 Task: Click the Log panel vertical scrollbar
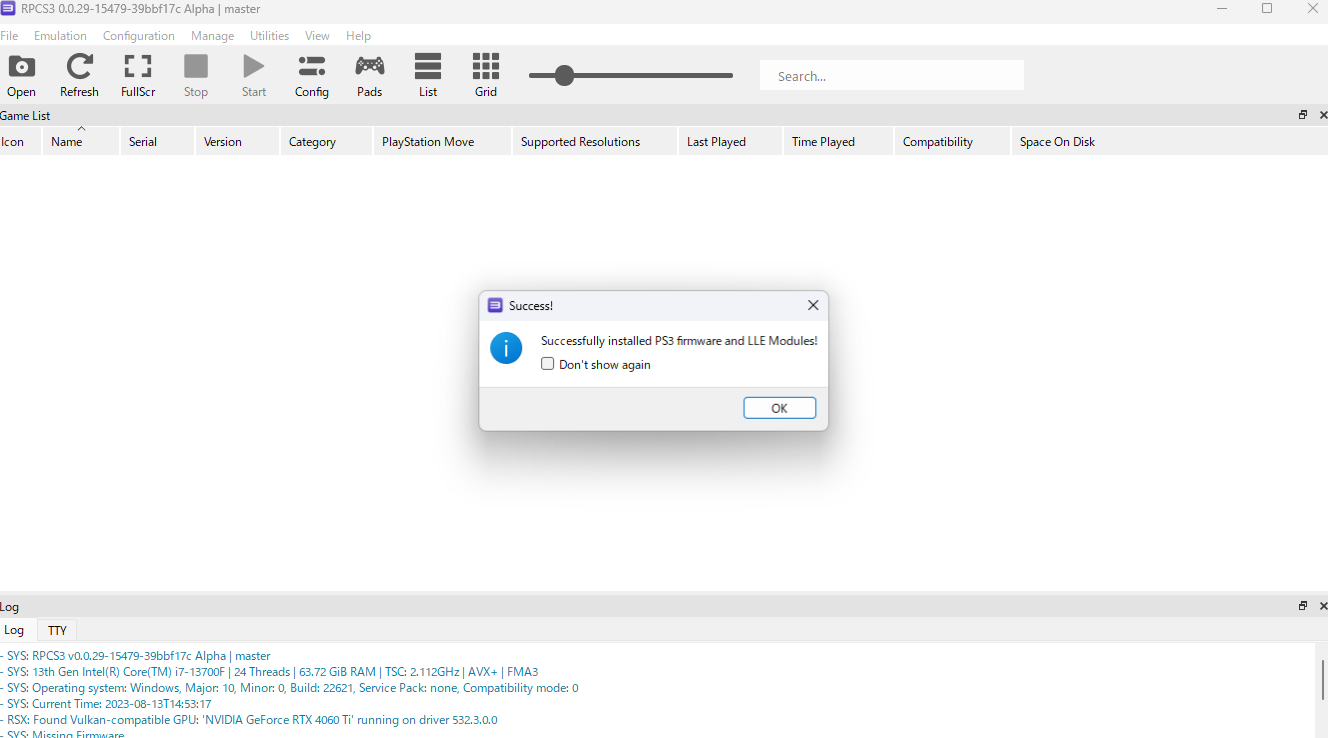[1322, 680]
